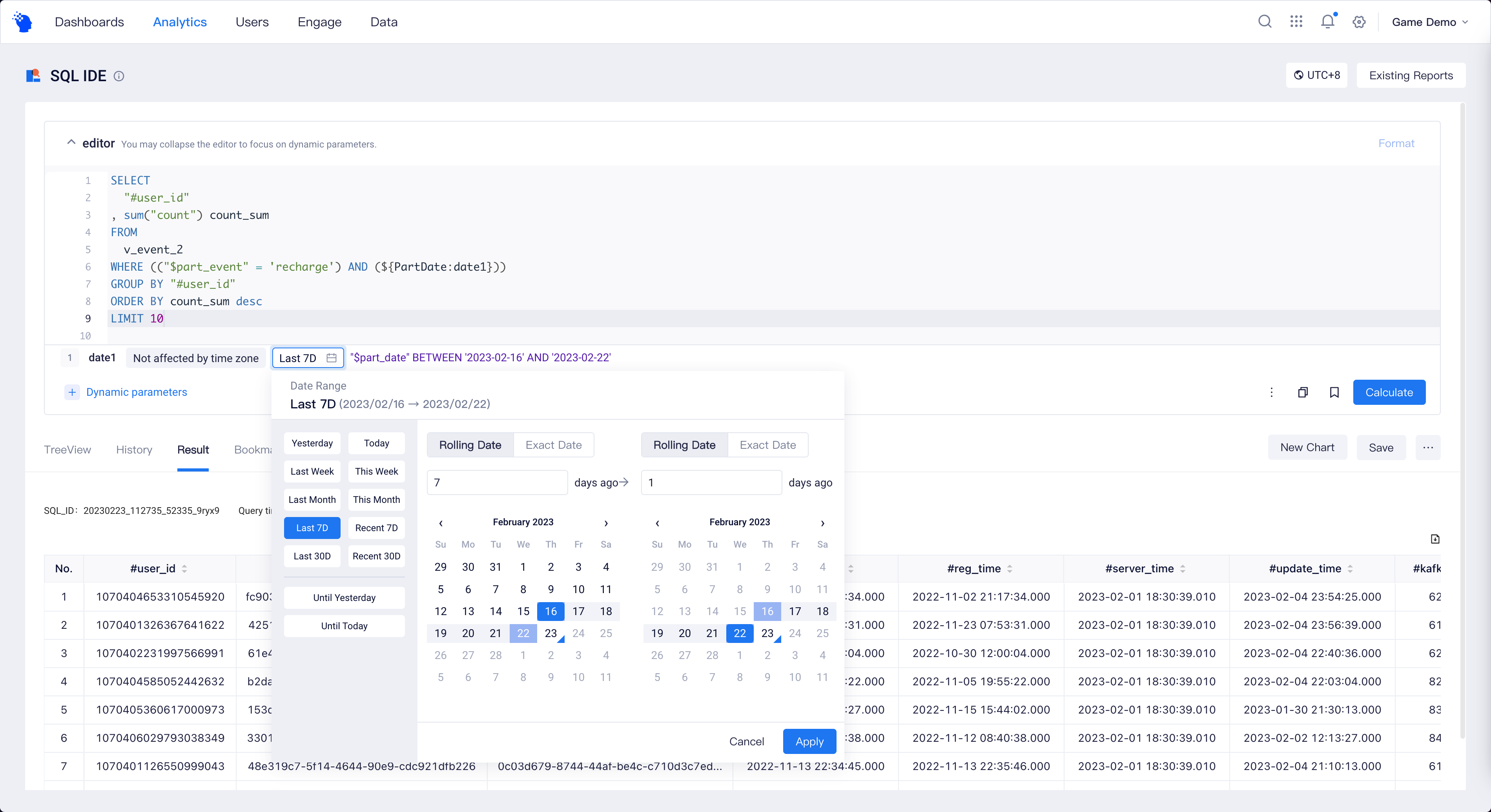Viewport: 1491px width, 812px height.
Task: Select February 20 in right calendar
Action: pyautogui.click(x=685, y=633)
